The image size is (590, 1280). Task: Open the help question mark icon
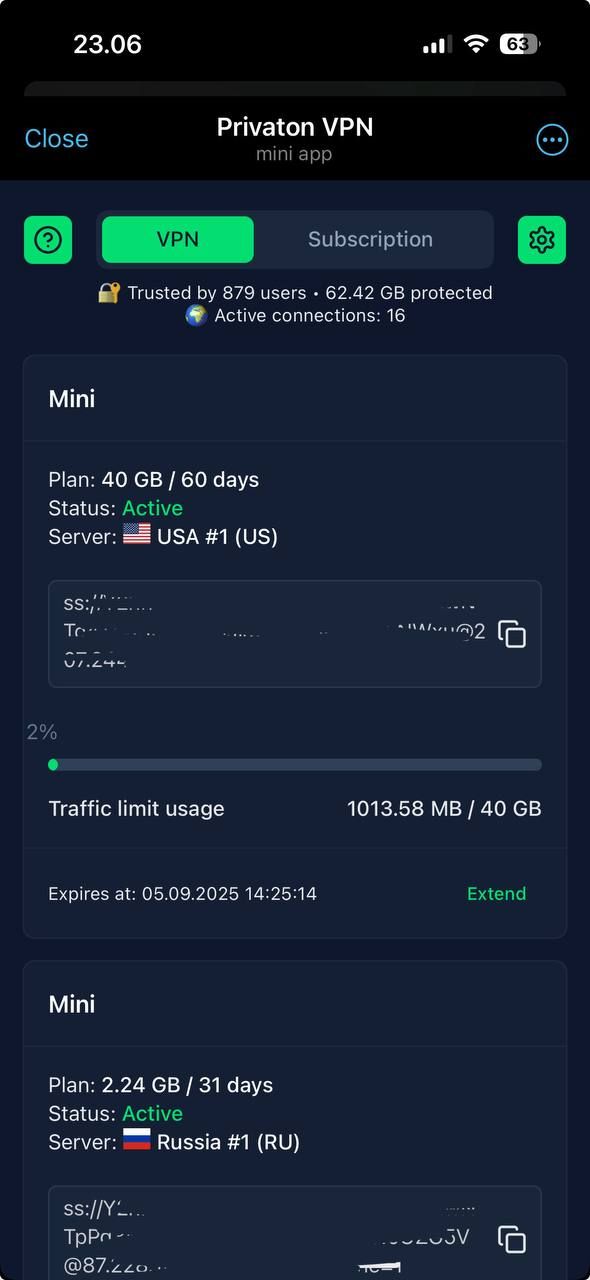coord(48,240)
